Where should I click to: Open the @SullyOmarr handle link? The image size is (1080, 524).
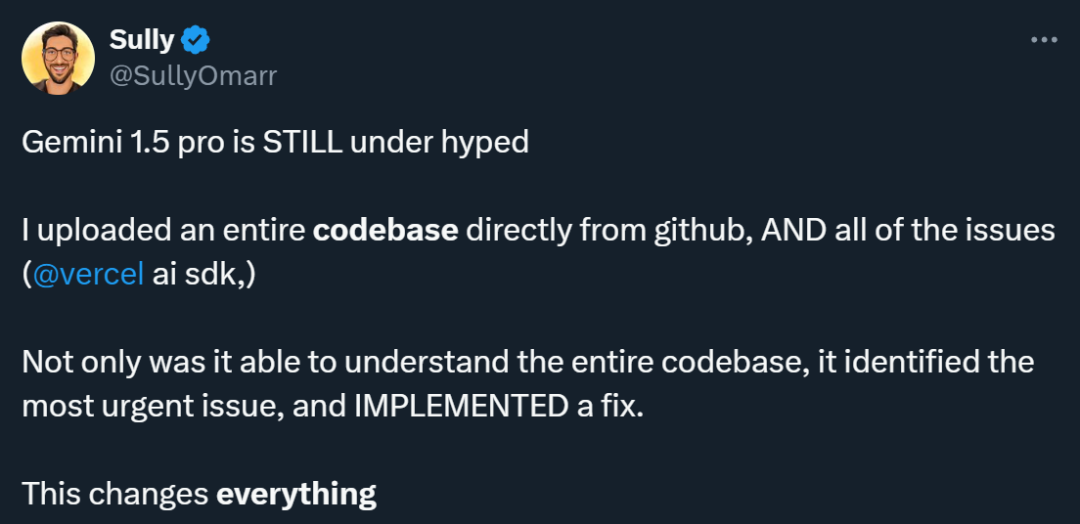(x=192, y=76)
